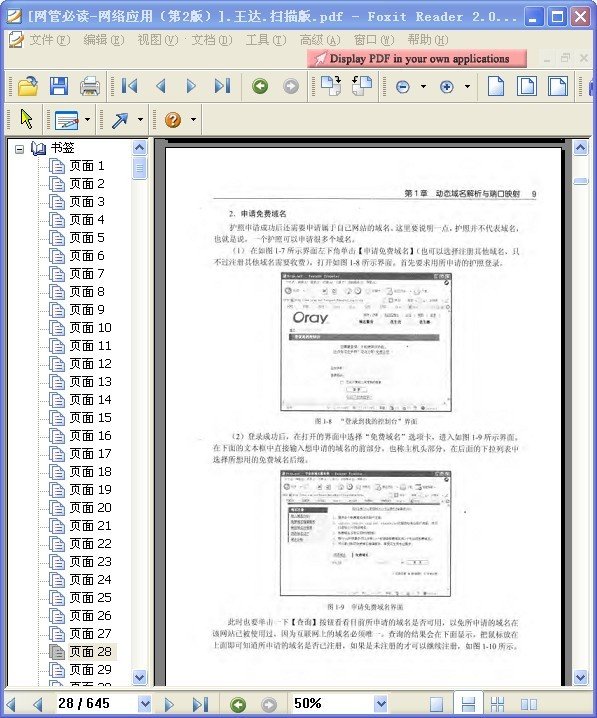Open the 帮助(H) menu
Viewport: 597px width, 718px height.
pos(428,40)
